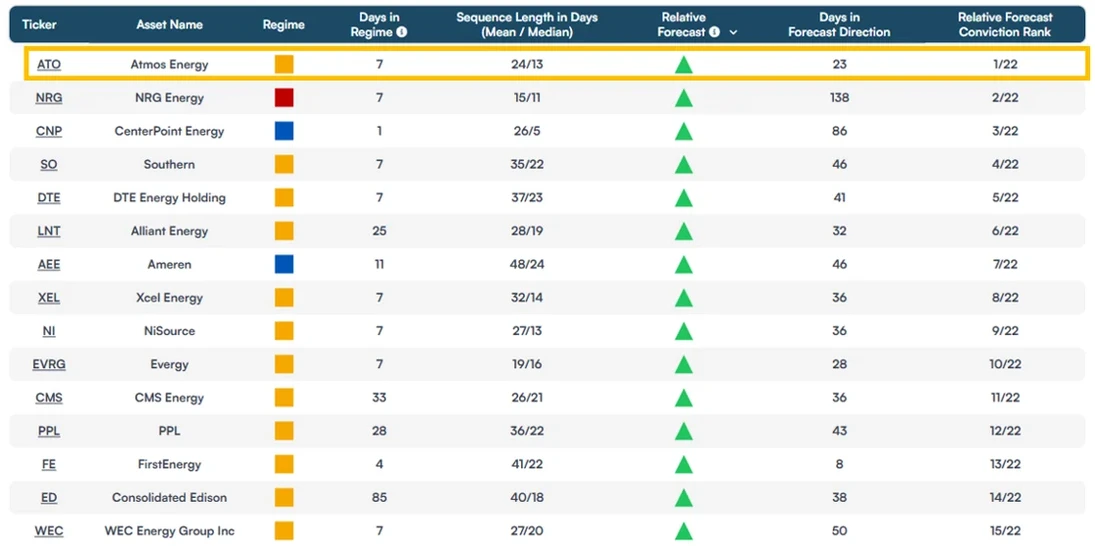The image size is (1095, 546).
Task: Select the green triangle in FirstEnergy row
Action: [684, 464]
